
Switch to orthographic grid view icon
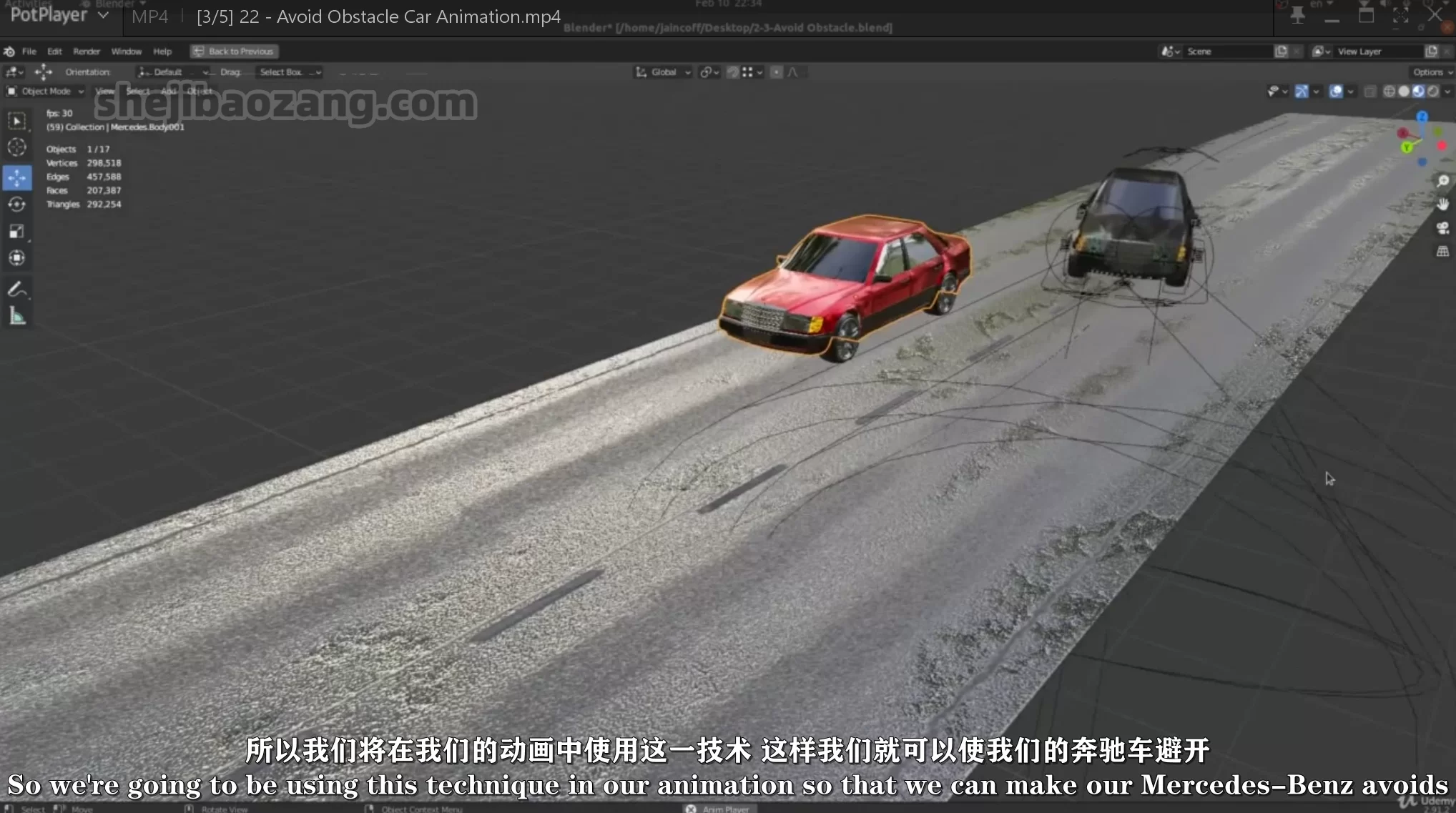tap(1442, 252)
